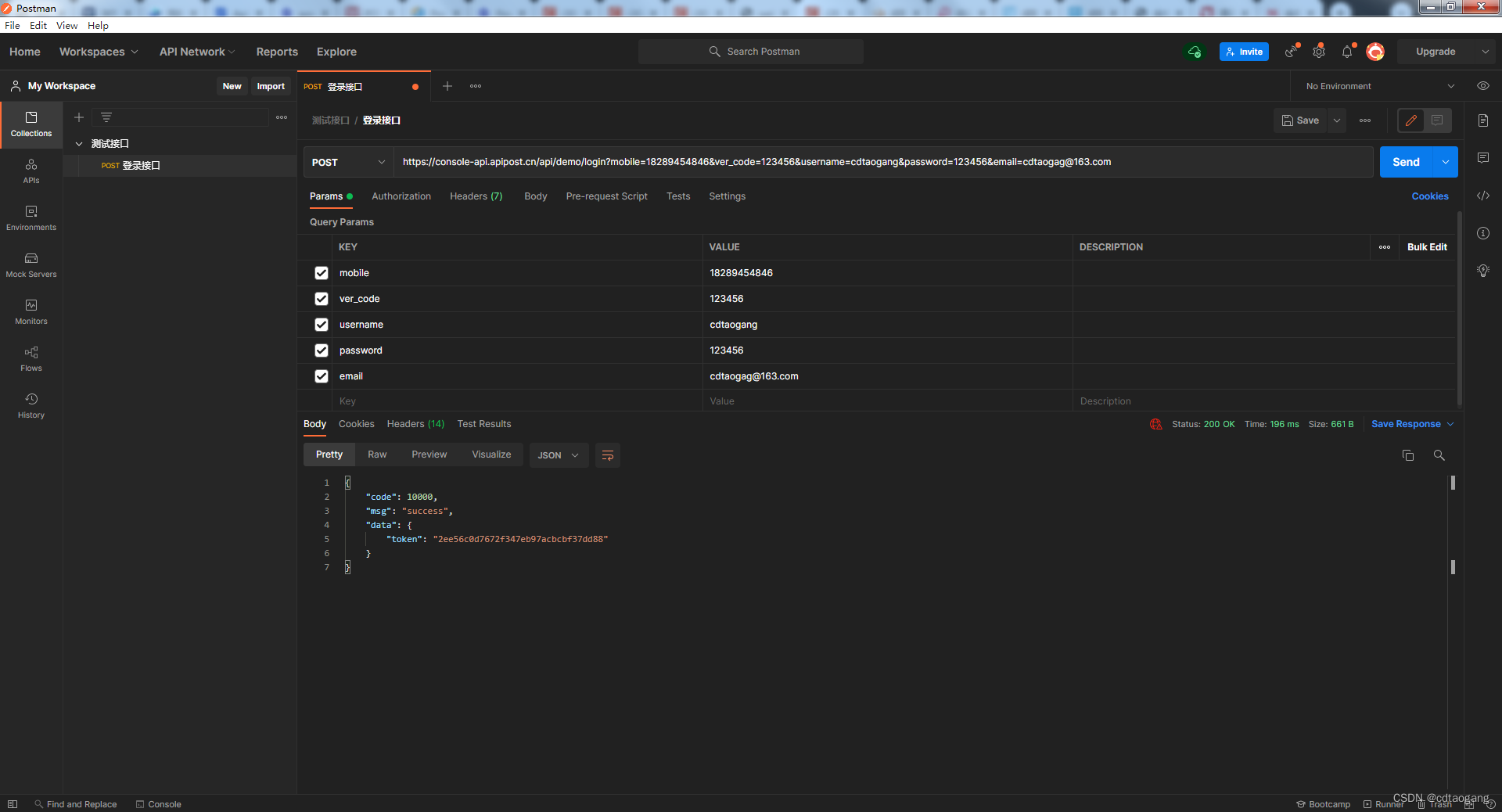Switch to edit mode with pencil icon

point(1411,120)
